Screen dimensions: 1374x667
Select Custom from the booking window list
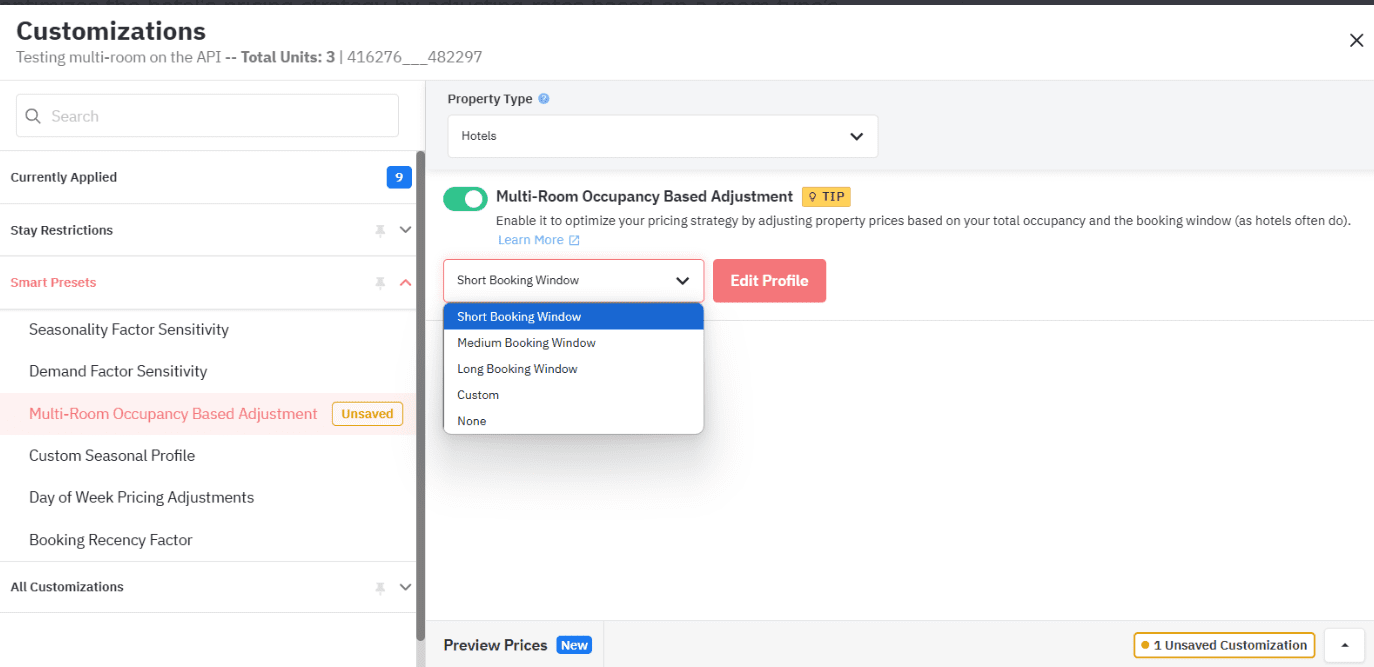[477, 394]
